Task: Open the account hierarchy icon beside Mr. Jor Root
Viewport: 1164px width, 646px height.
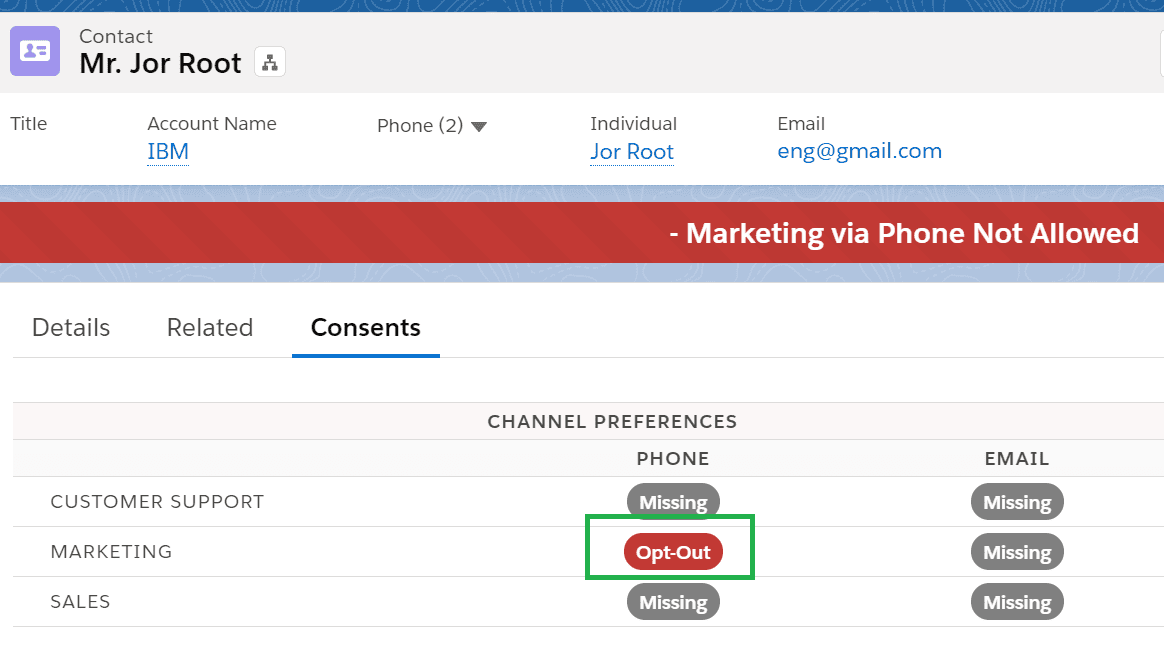Action: (269, 61)
